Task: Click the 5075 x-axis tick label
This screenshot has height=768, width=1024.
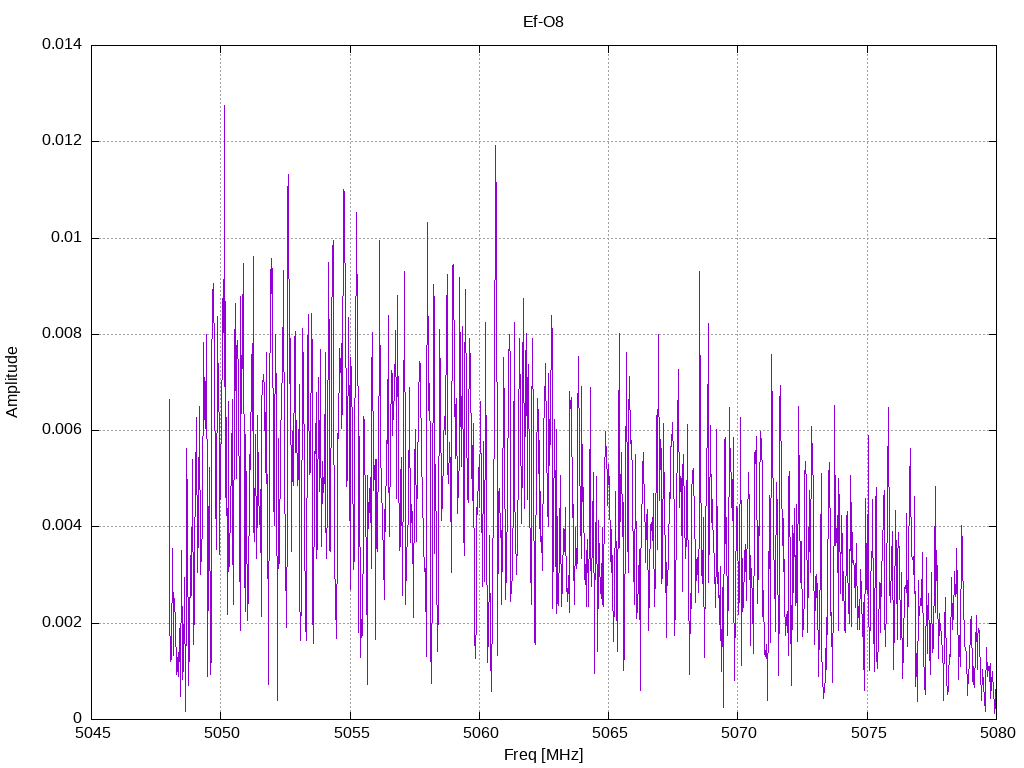Action: [868, 733]
